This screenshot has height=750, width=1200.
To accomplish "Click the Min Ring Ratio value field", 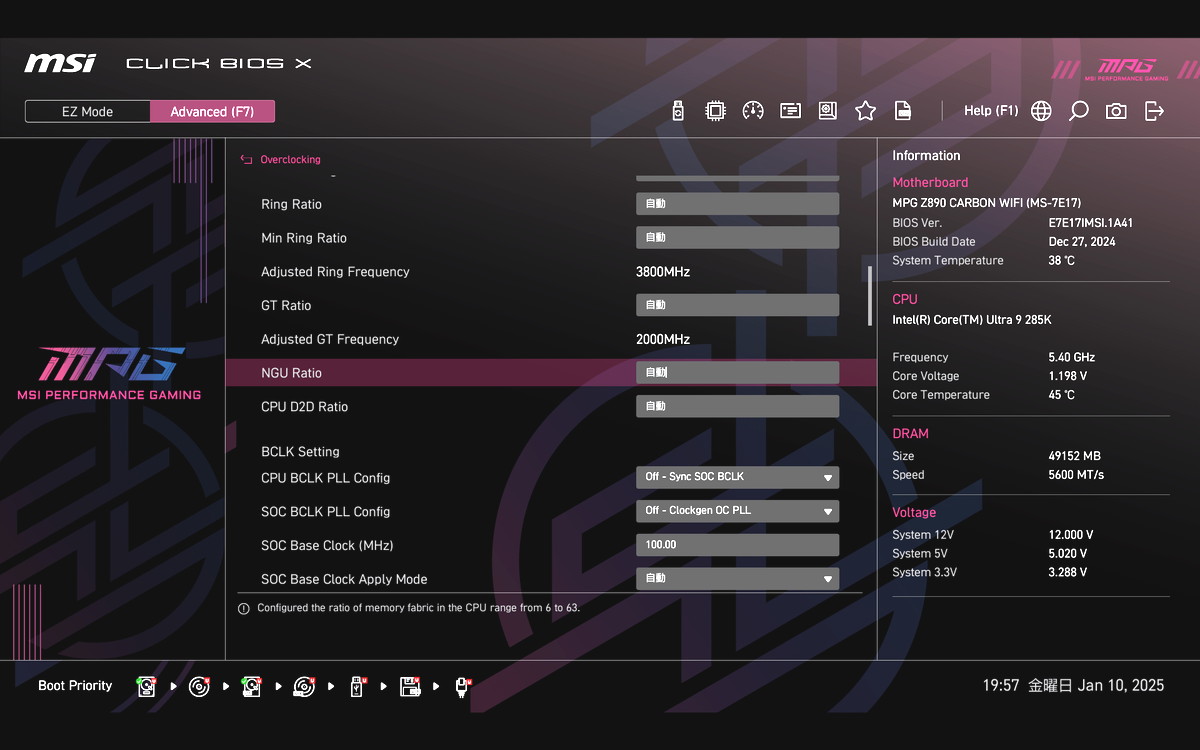I will [737, 238].
